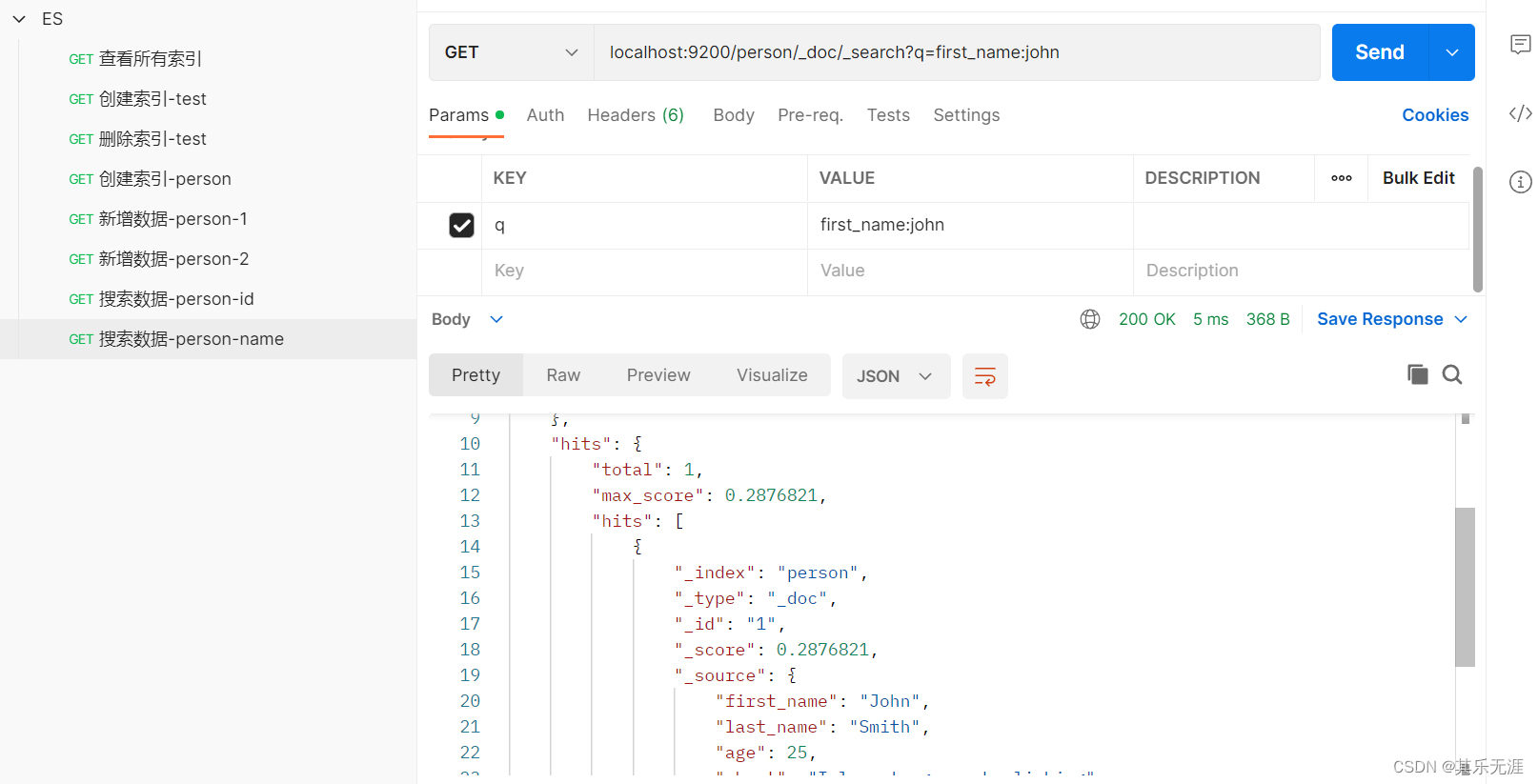Search the response with magnifier icon
1538x784 pixels.
[x=1452, y=374]
